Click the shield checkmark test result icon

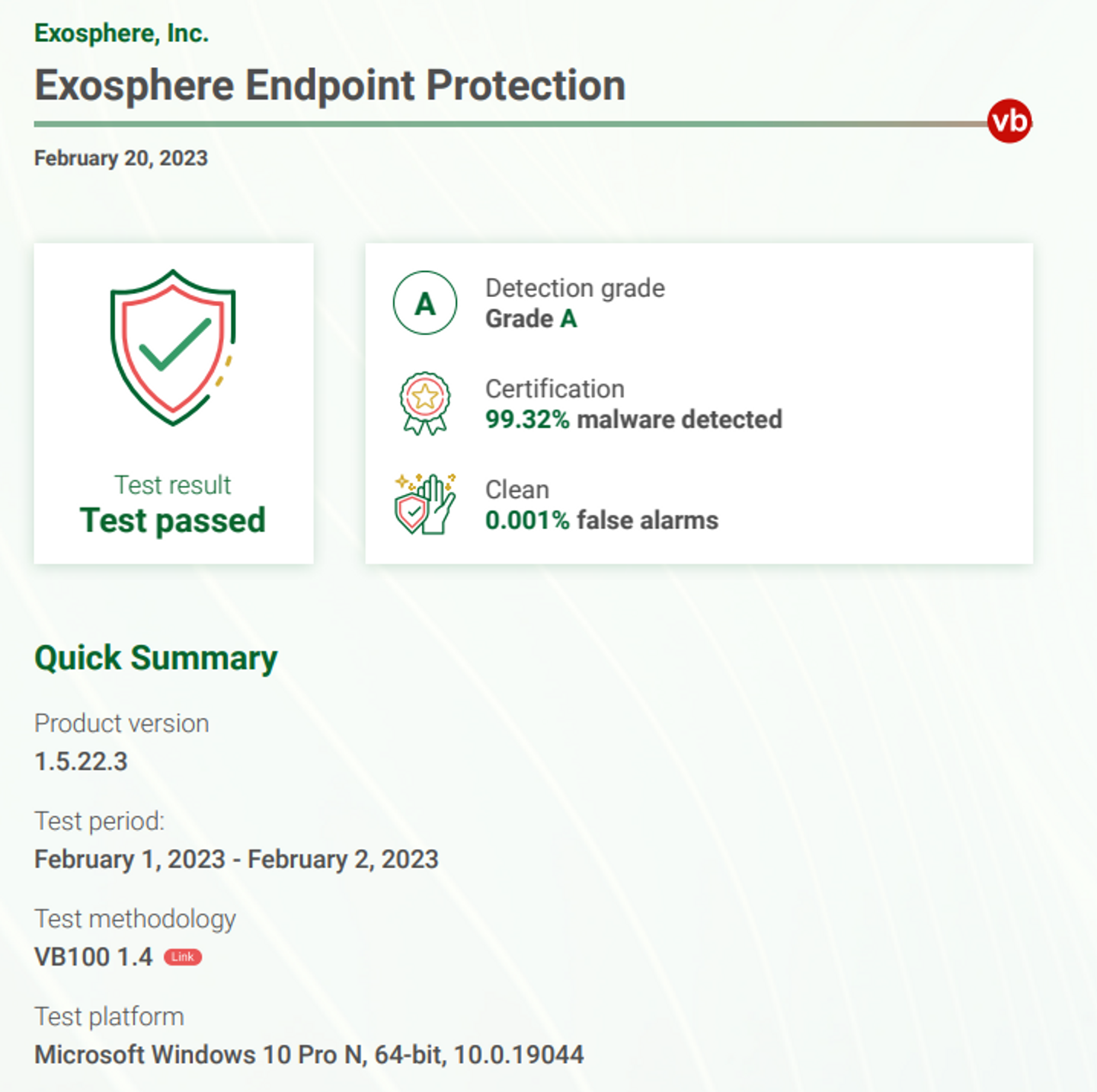click(173, 347)
